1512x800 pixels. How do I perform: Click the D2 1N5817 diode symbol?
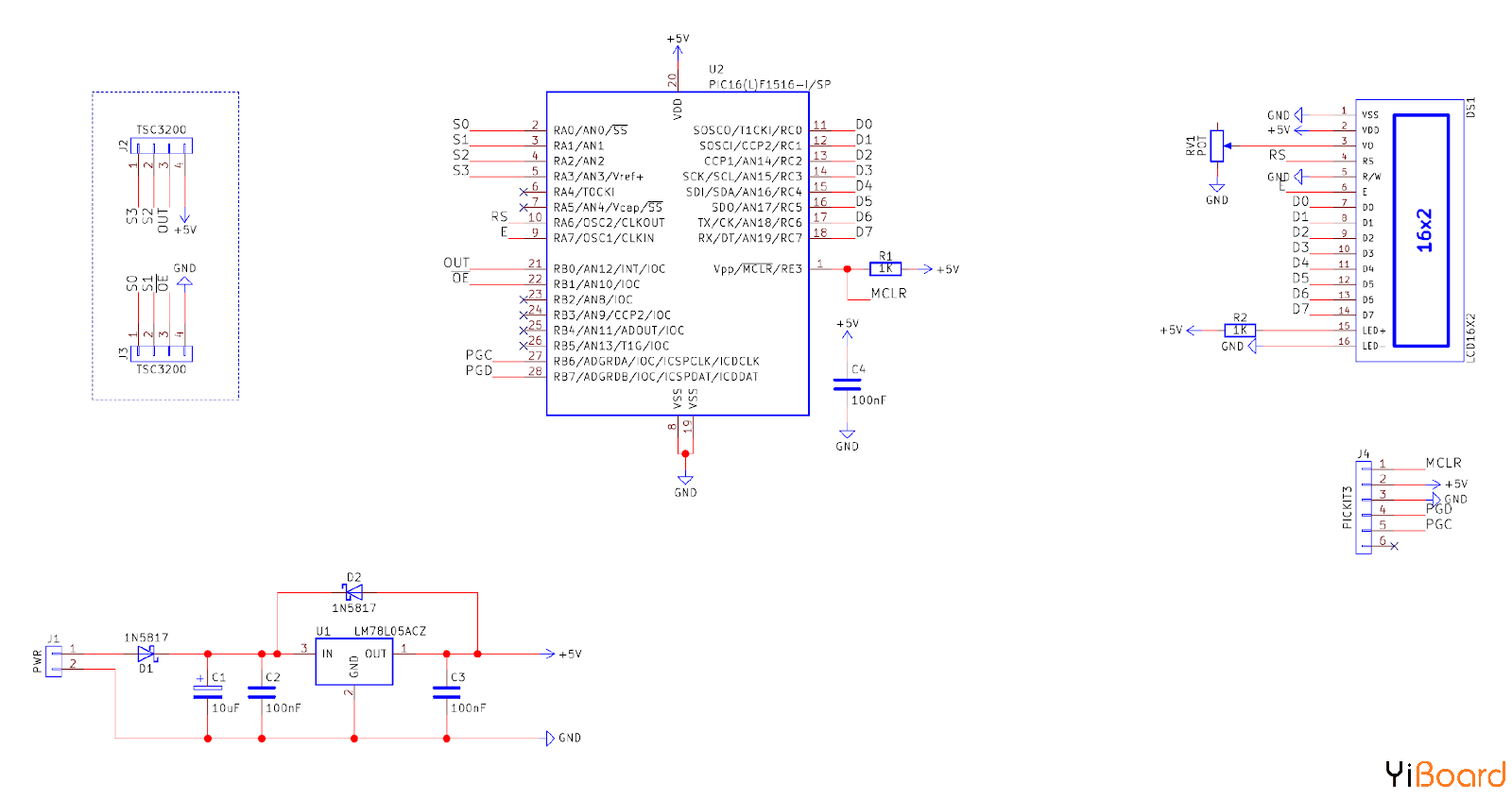click(353, 592)
